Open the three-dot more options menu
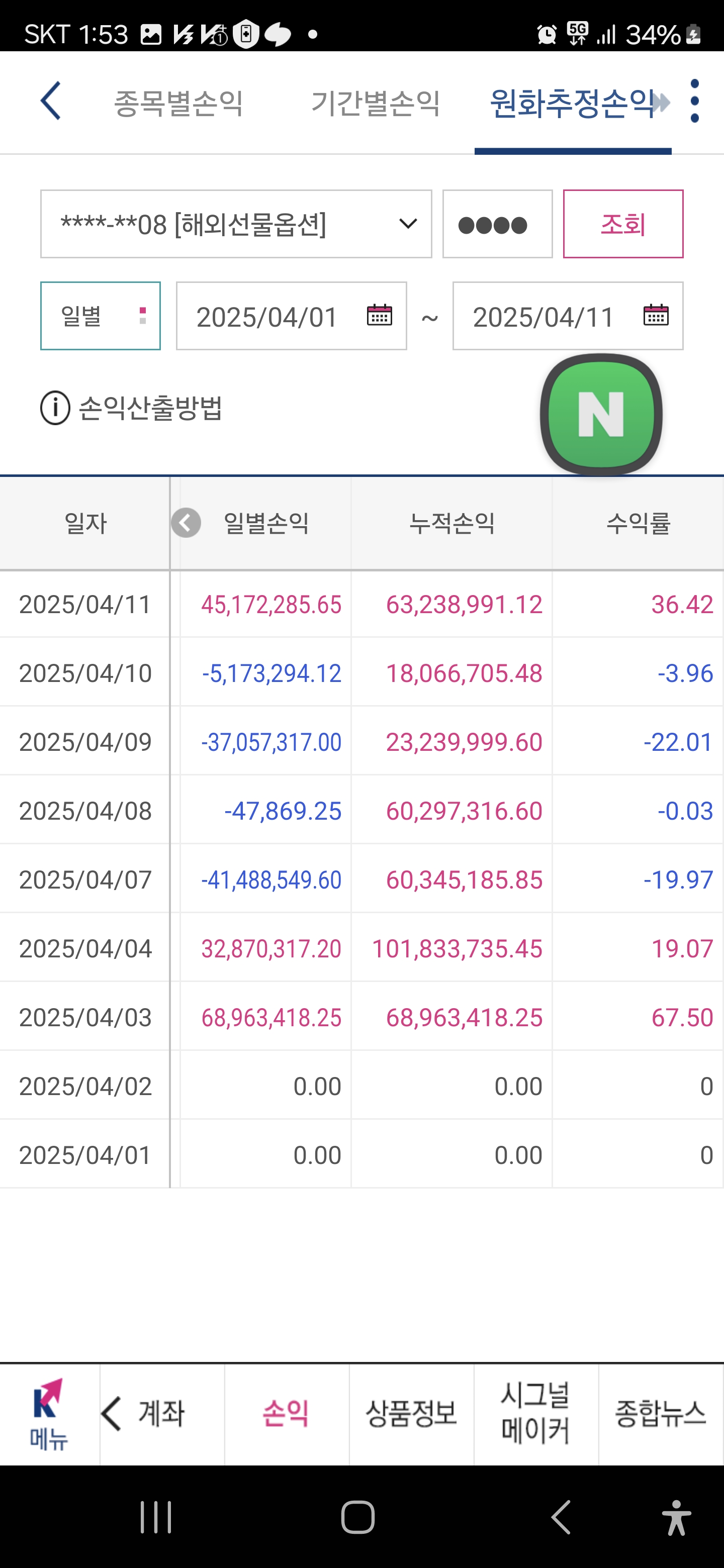The width and height of the screenshot is (724, 1568). [x=695, y=101]
